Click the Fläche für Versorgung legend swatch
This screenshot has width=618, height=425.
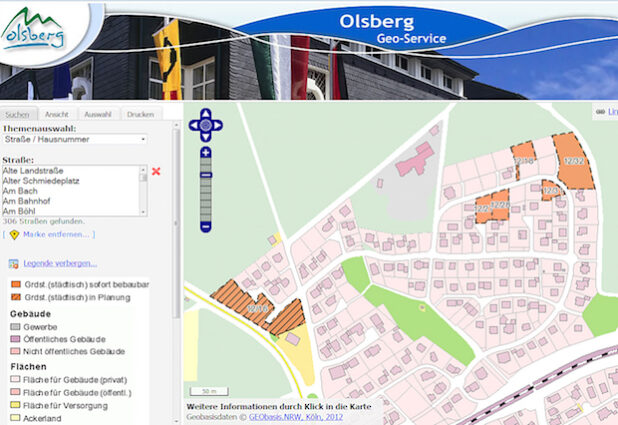(15, 405)
